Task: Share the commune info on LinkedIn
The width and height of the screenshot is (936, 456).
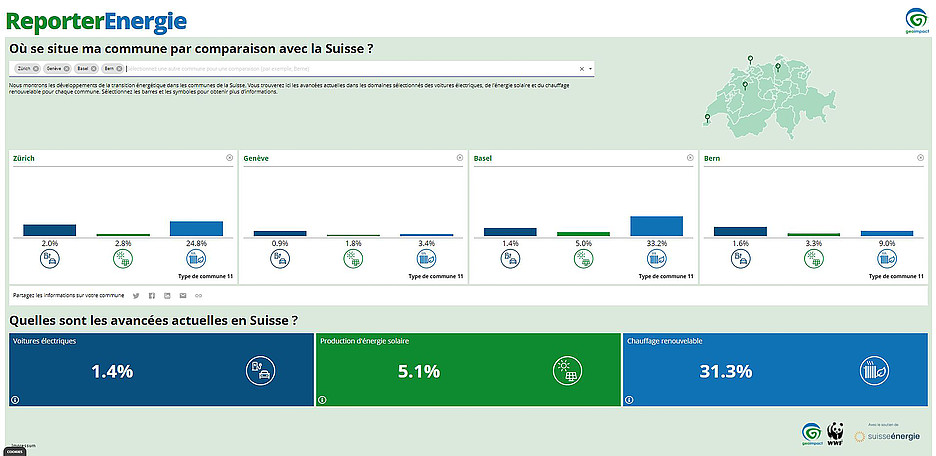Action: (x=167, y=295)
